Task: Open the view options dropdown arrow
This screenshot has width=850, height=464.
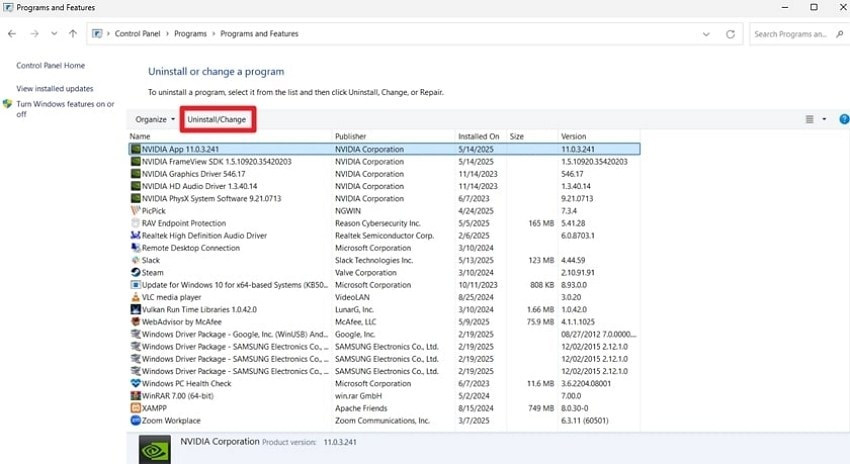Action: pos(824,119)
